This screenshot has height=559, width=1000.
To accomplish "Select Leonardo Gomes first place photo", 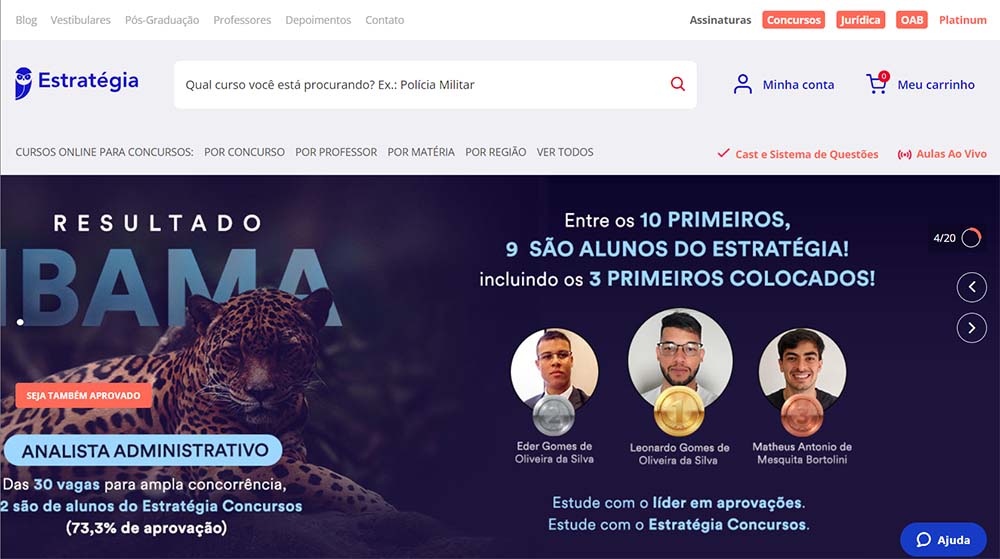I will click(680, 361).
